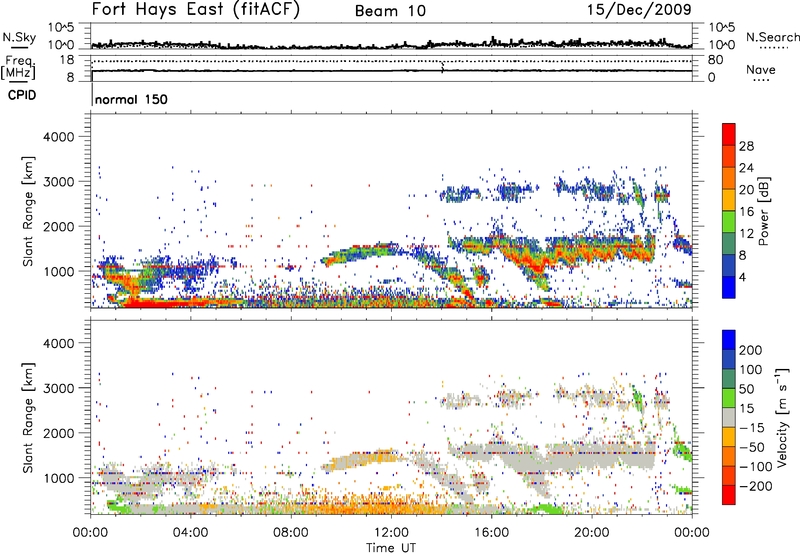
Task: Click the 'N.Search' legend label
Action: tap(773, 37)
